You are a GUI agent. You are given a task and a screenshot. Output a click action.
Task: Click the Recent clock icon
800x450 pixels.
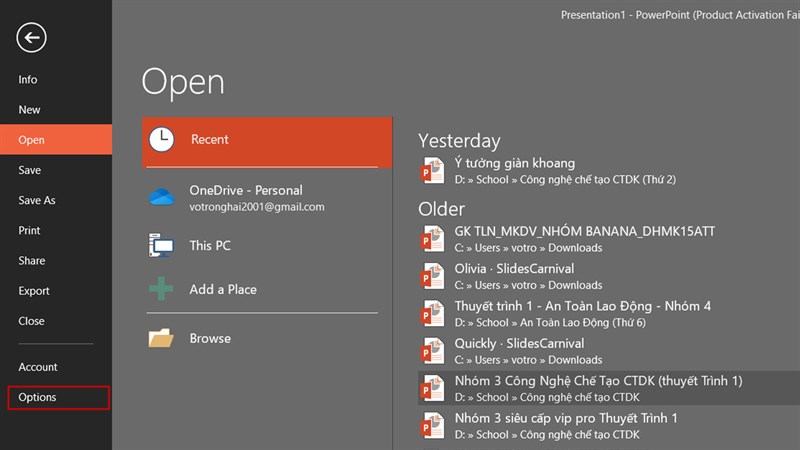click(x=161, y=139)
